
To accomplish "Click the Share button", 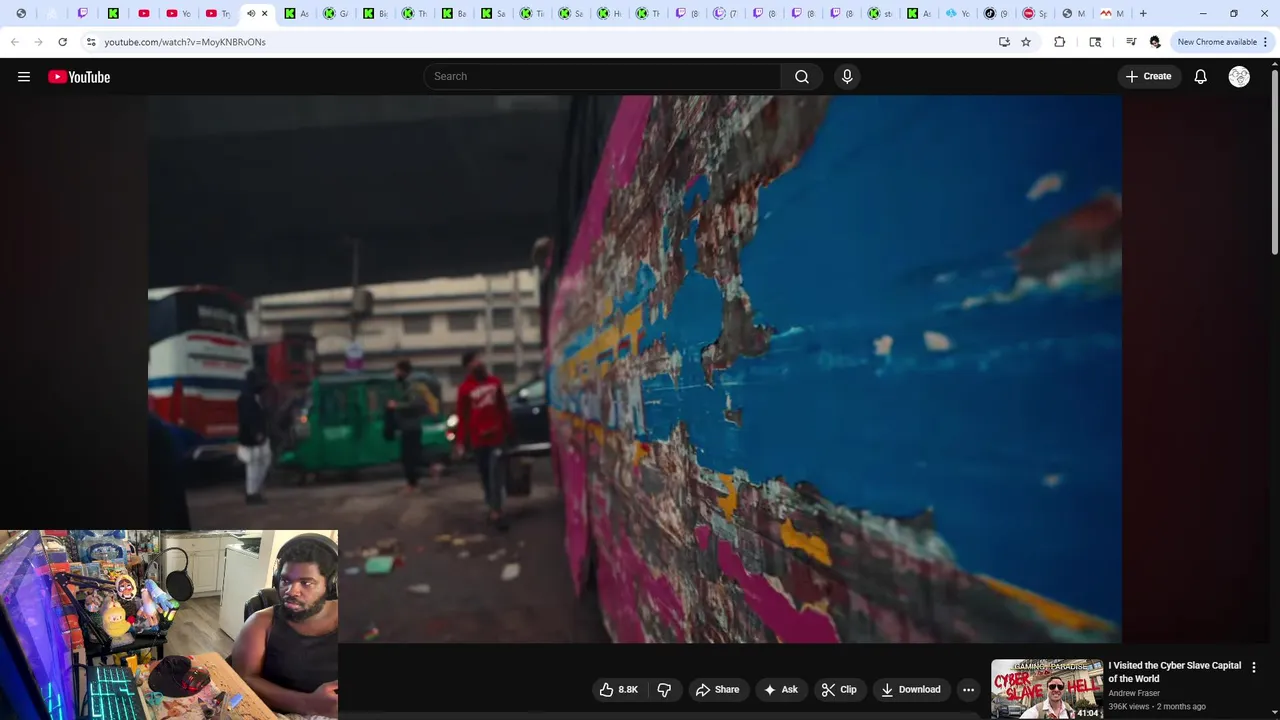I will click(x=717, y=690).
